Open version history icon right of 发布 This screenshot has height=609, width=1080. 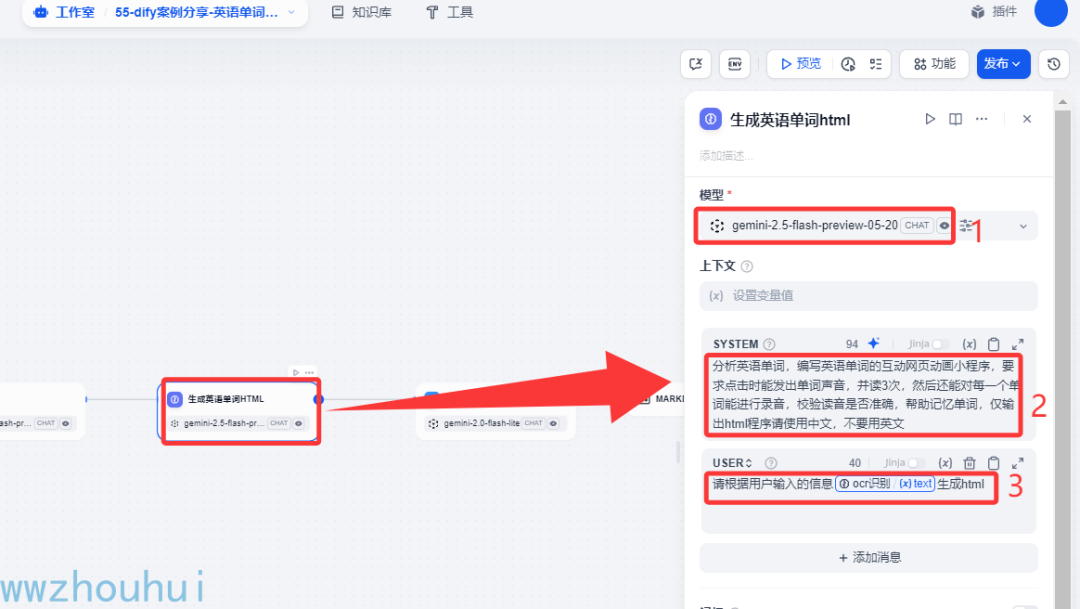pos(1054,64)
